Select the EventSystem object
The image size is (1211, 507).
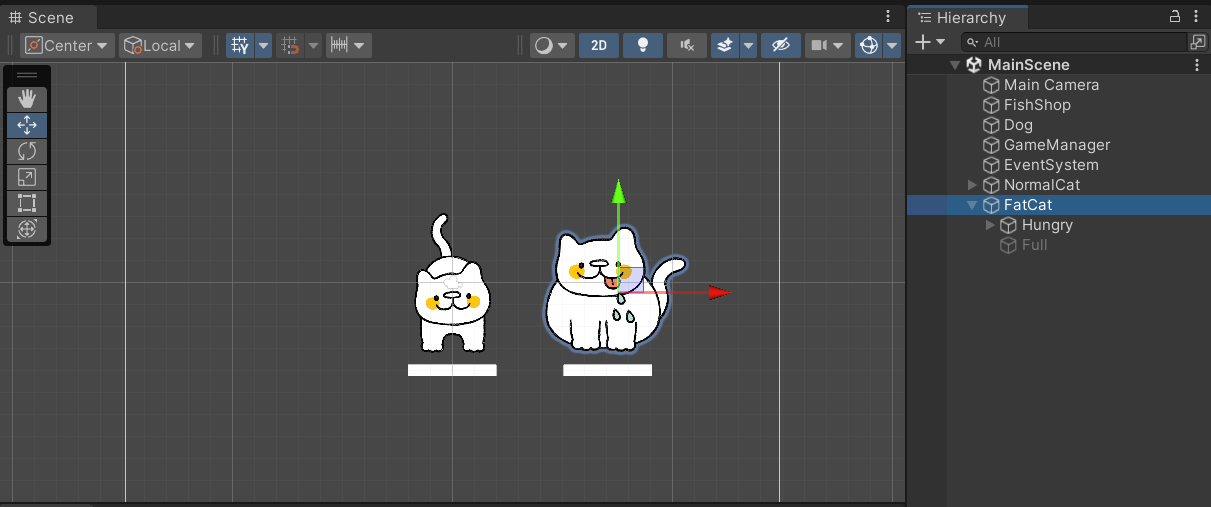click(x=1051, y=165)
